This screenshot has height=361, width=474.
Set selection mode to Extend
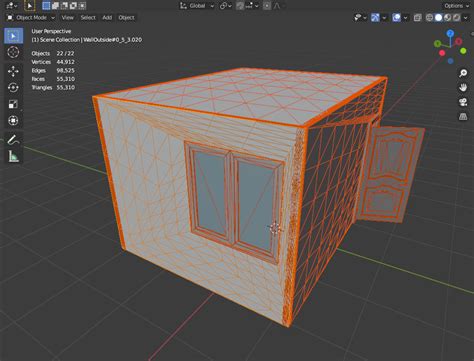(x=55, y=6)
